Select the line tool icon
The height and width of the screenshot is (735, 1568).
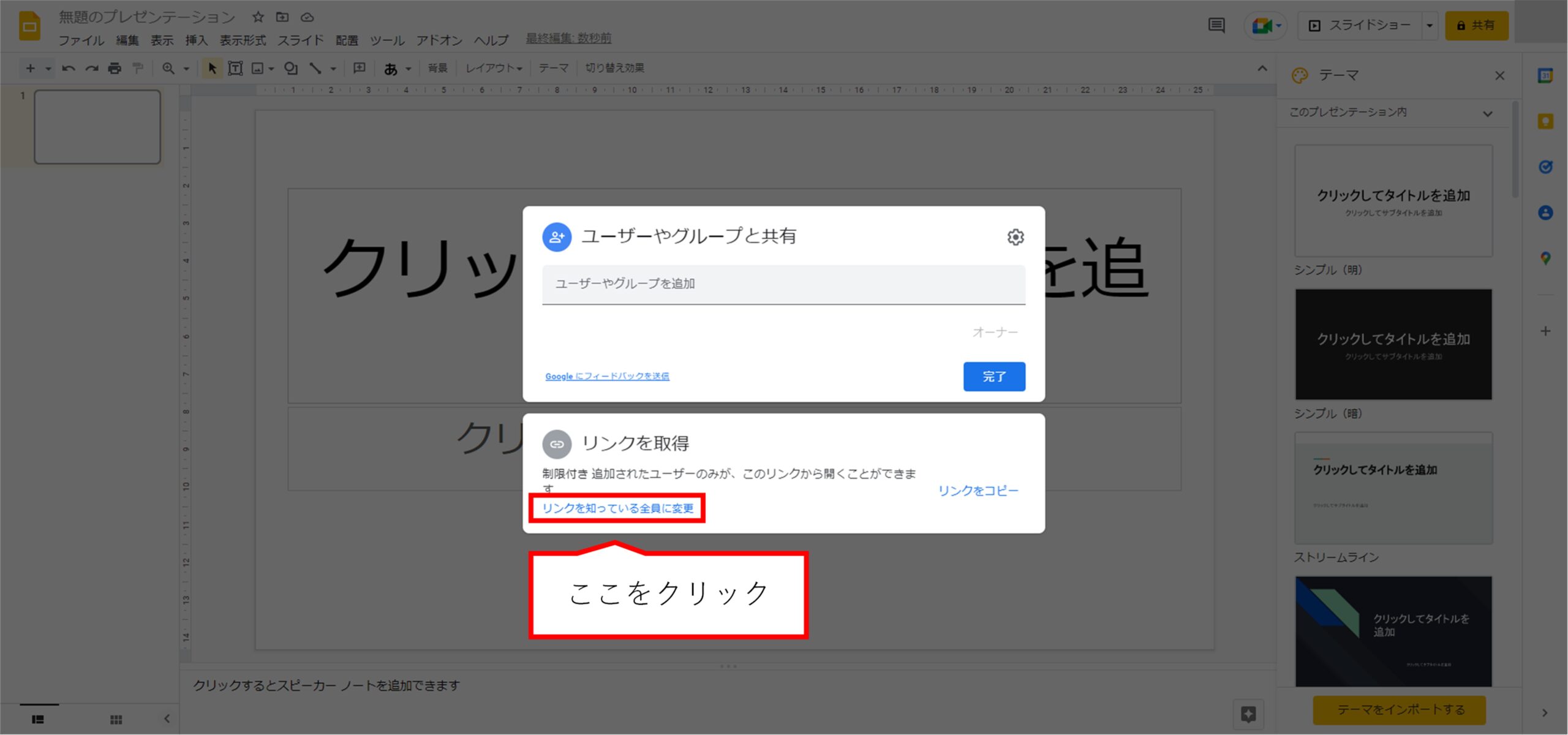[x=315, y=68]
